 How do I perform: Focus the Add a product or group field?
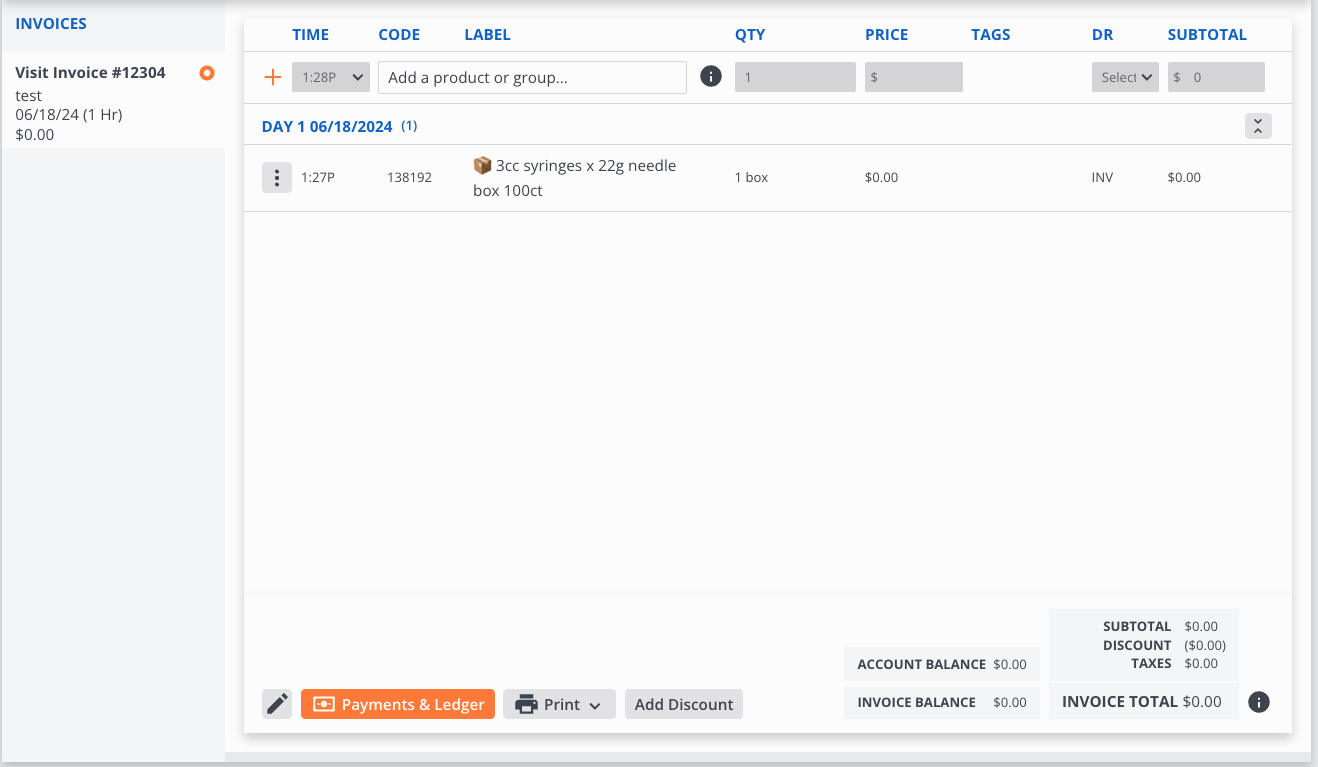tap(532, 77)
